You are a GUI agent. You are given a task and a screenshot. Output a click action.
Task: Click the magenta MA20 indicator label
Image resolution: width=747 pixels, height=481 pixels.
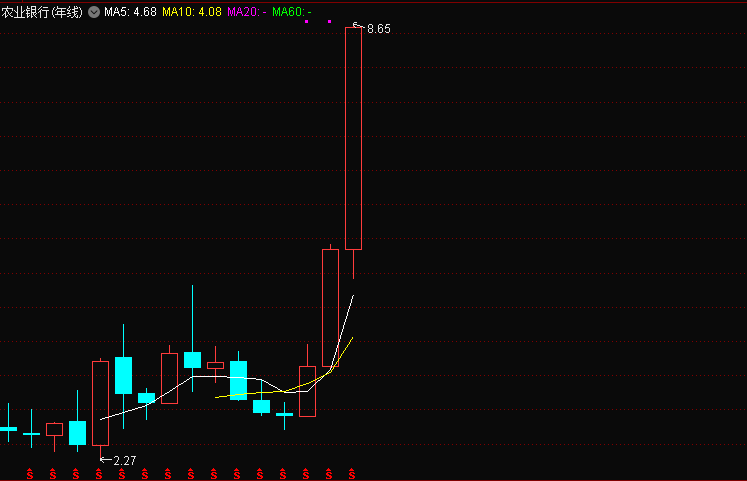(246, 12)
